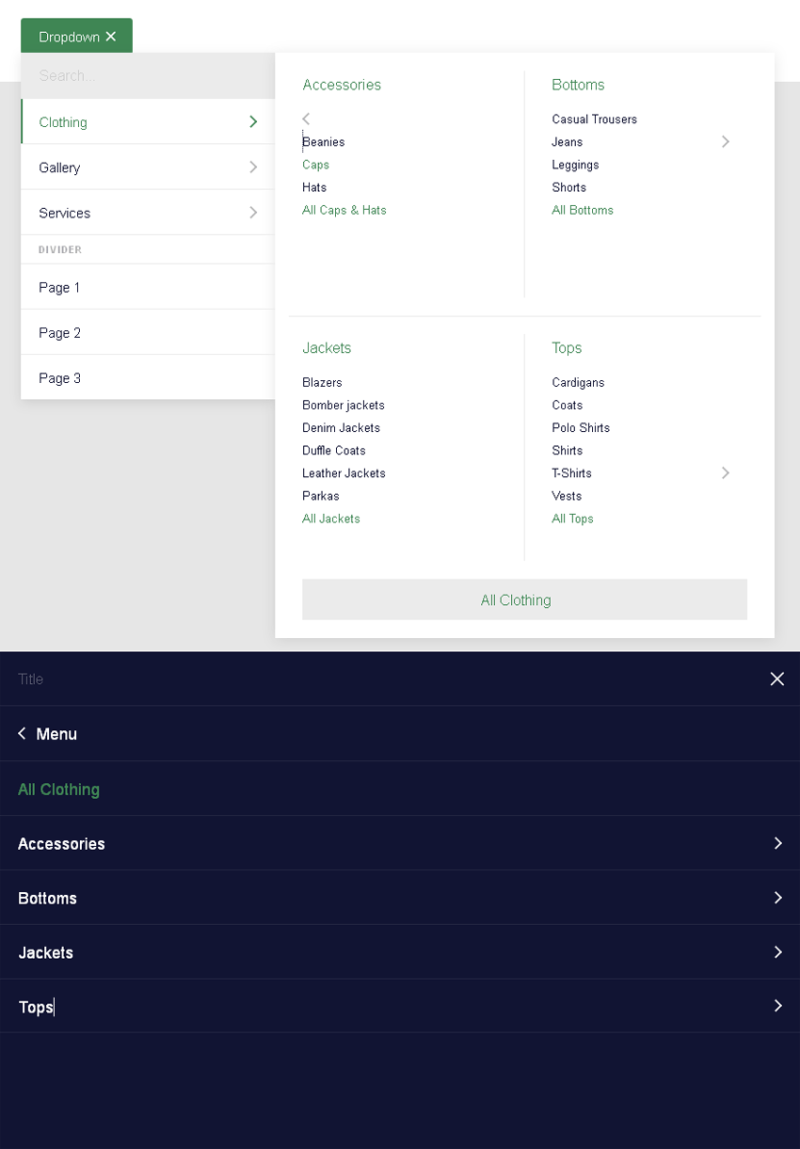
Task: Open Accessories in the dark mobile menu
Action: pyautogui.click(x=400, y=844)
